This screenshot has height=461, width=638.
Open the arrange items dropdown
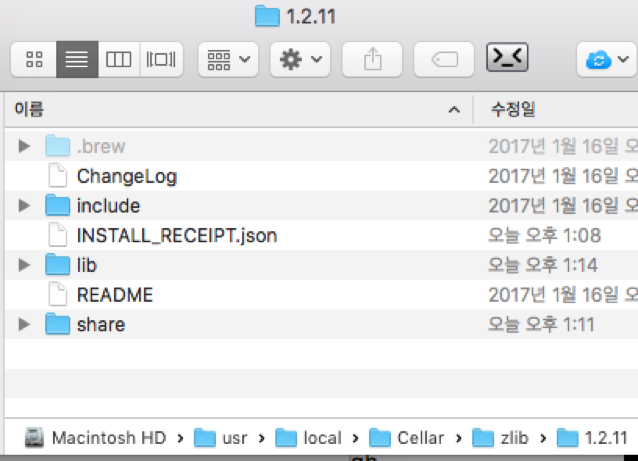pyautogui.click(x=229, y=60)
